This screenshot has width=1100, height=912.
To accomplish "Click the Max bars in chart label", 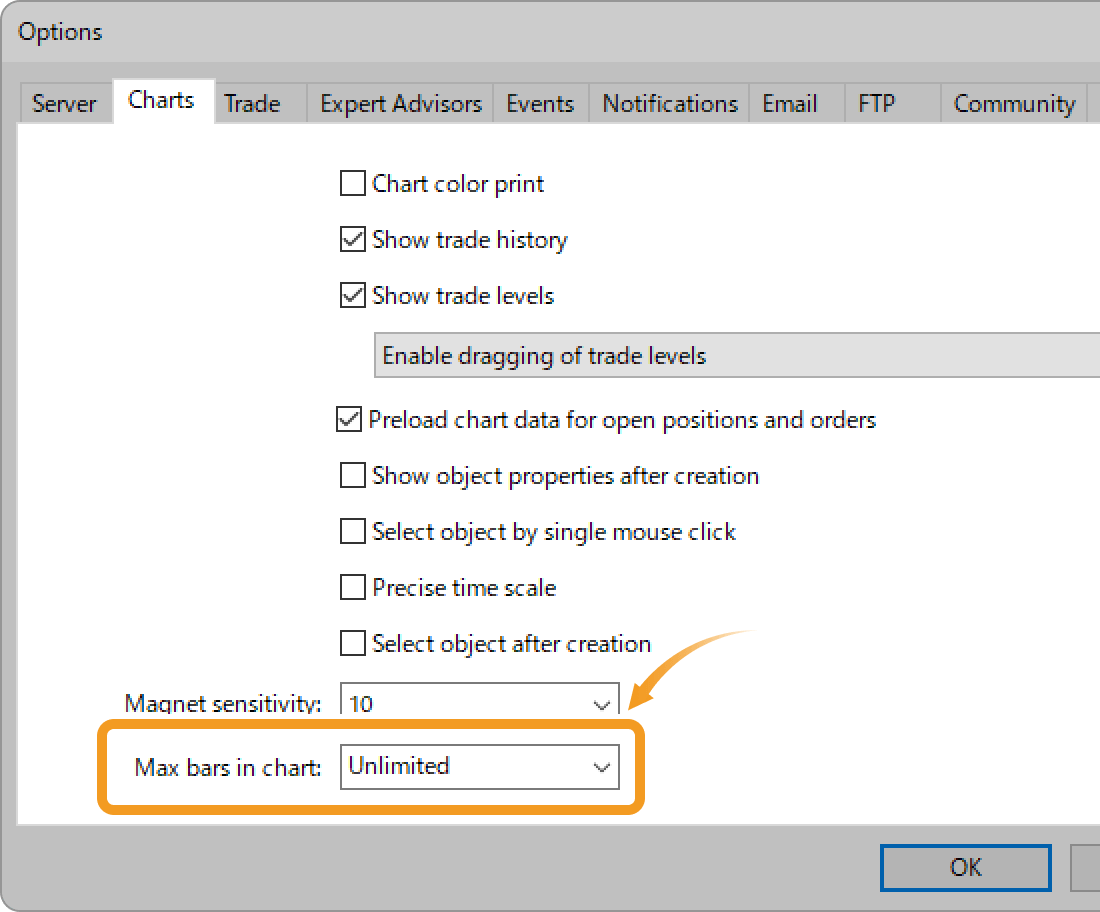I will click(x=228, y=767).
